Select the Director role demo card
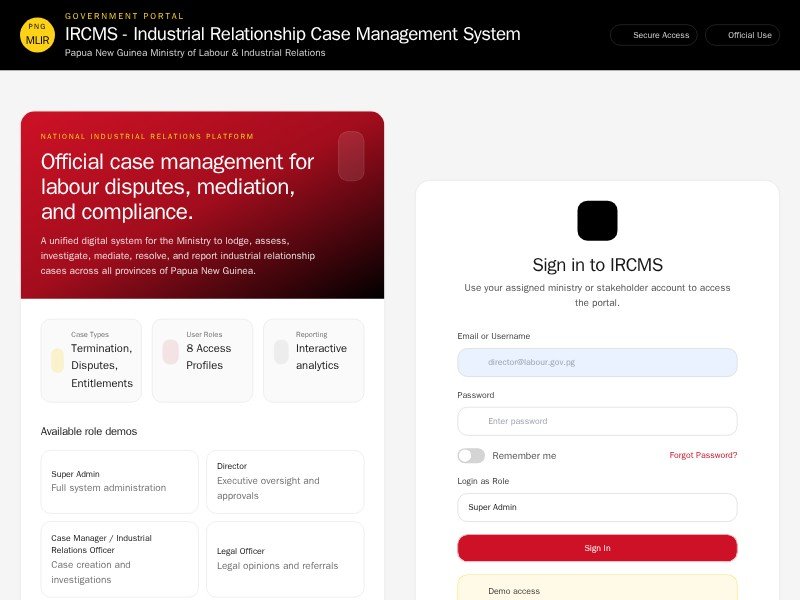 285,481
